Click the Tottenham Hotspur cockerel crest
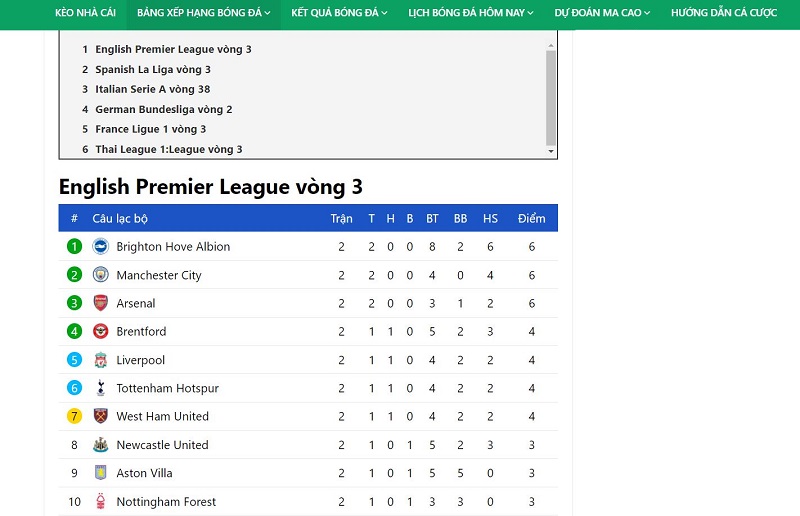The width and height of the screenshot is (800, 516). (x=101, y=388)
